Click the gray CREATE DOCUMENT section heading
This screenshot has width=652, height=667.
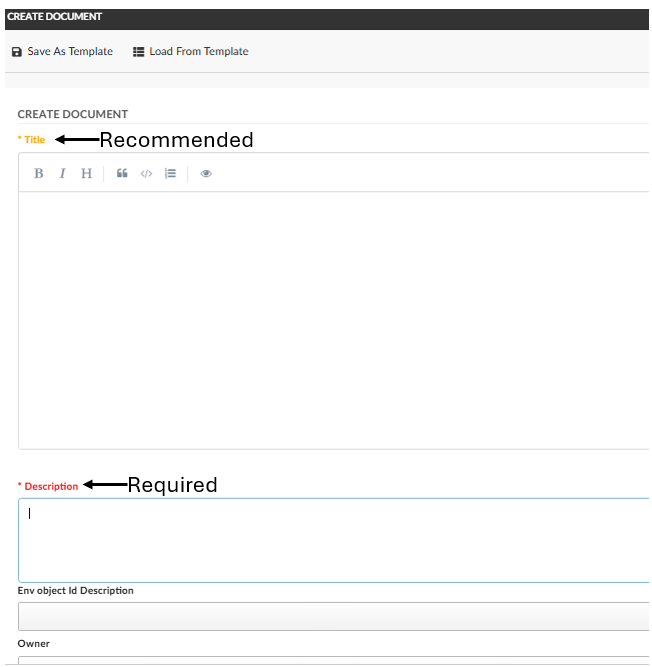coord(73,114)
